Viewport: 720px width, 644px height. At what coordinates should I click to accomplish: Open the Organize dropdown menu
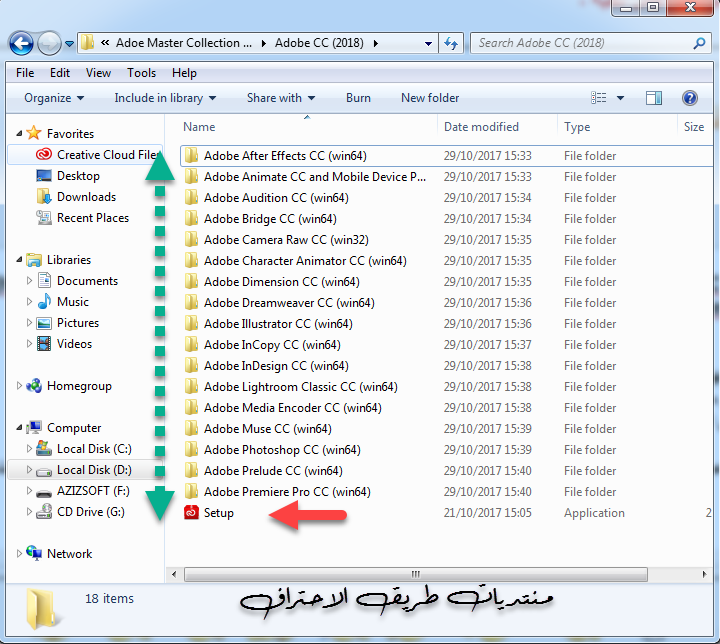point(54,98)
